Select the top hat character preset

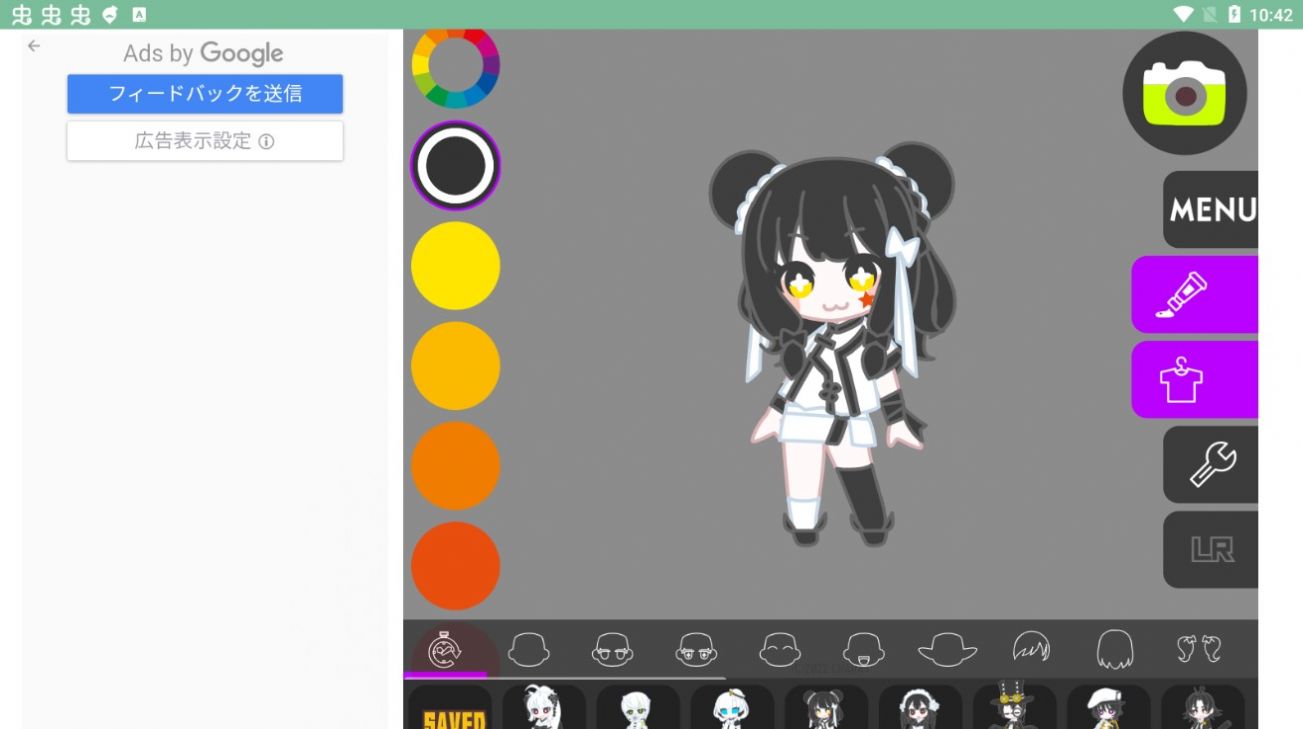(1014, 706)
